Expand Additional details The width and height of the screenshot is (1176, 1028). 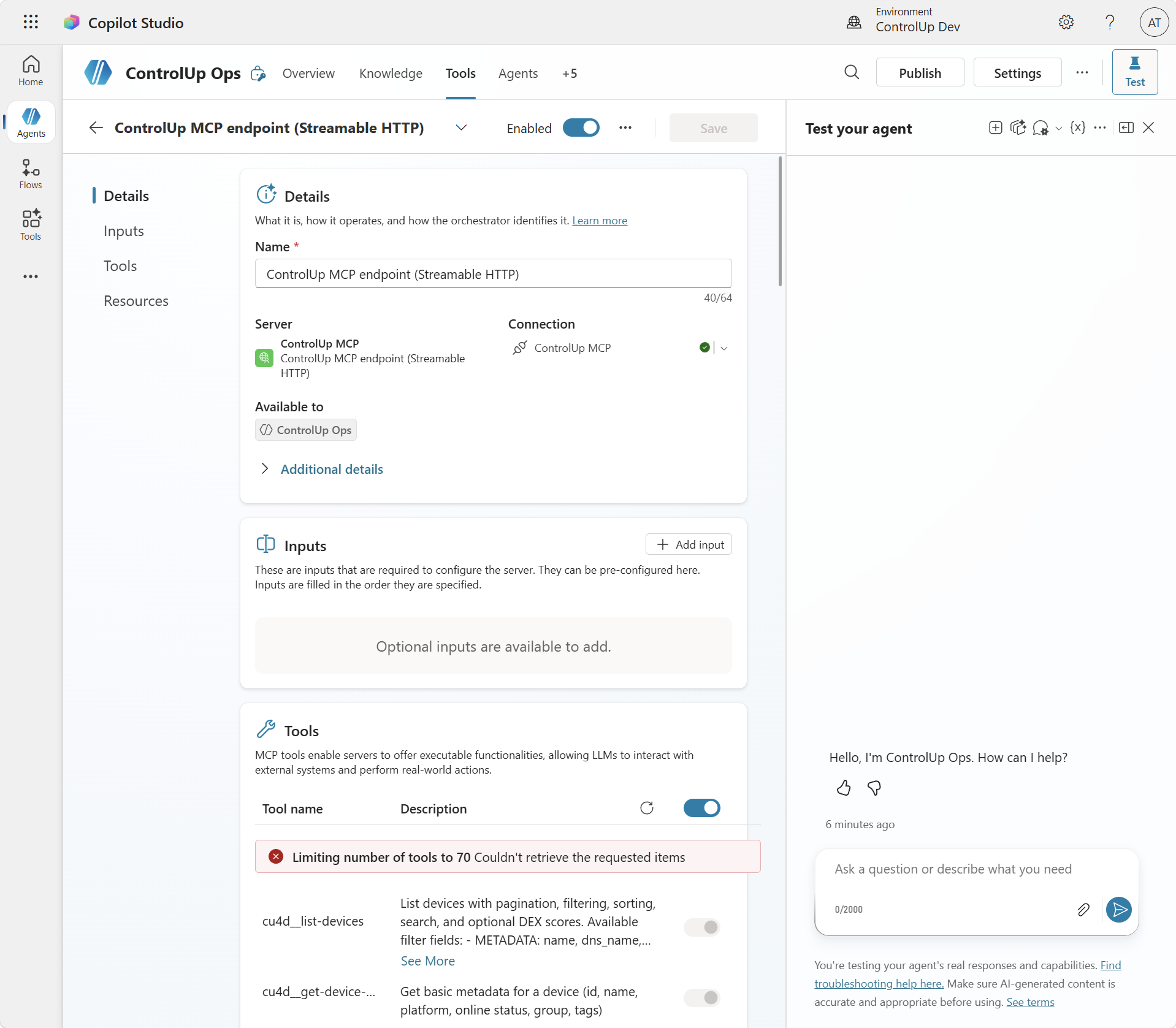(x=332, y=469)
